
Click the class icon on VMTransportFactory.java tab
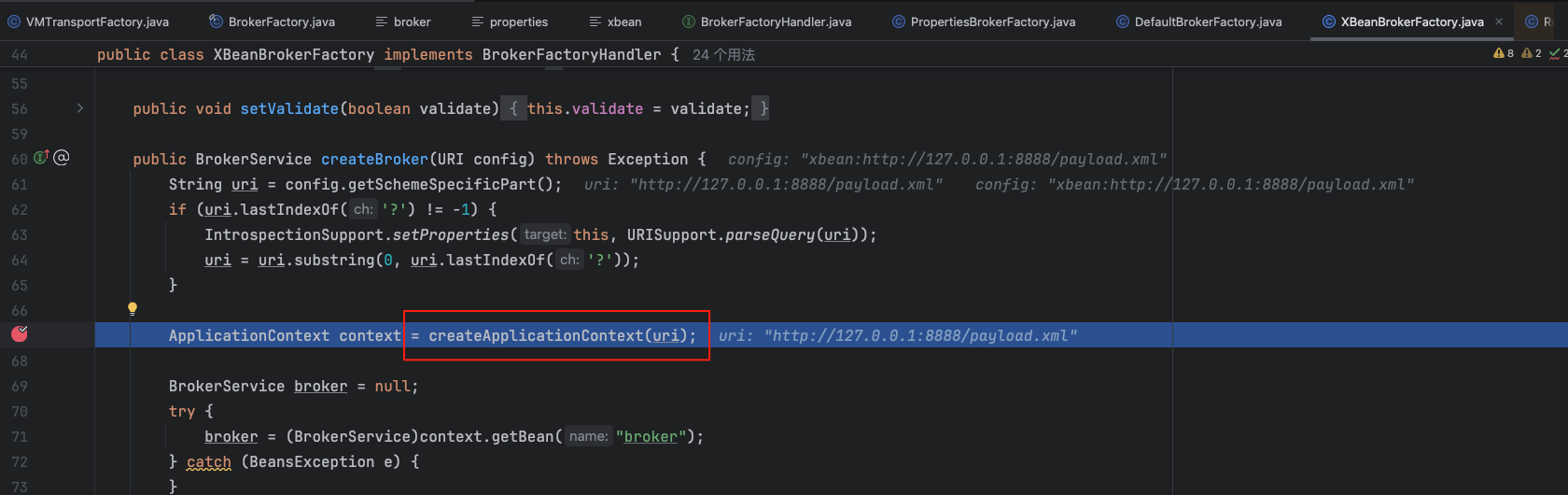[14, 21]
